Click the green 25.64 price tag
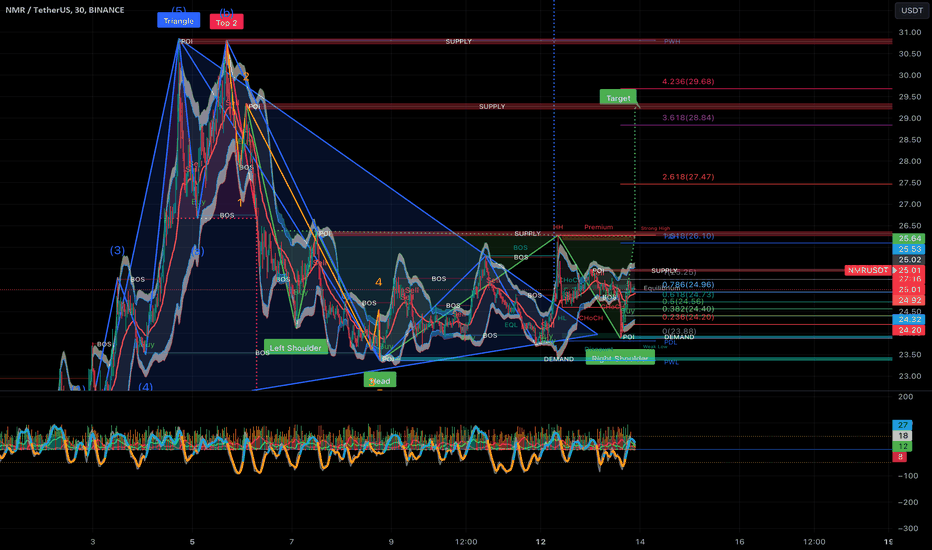 pyautogui.click(x=908, y=238)
